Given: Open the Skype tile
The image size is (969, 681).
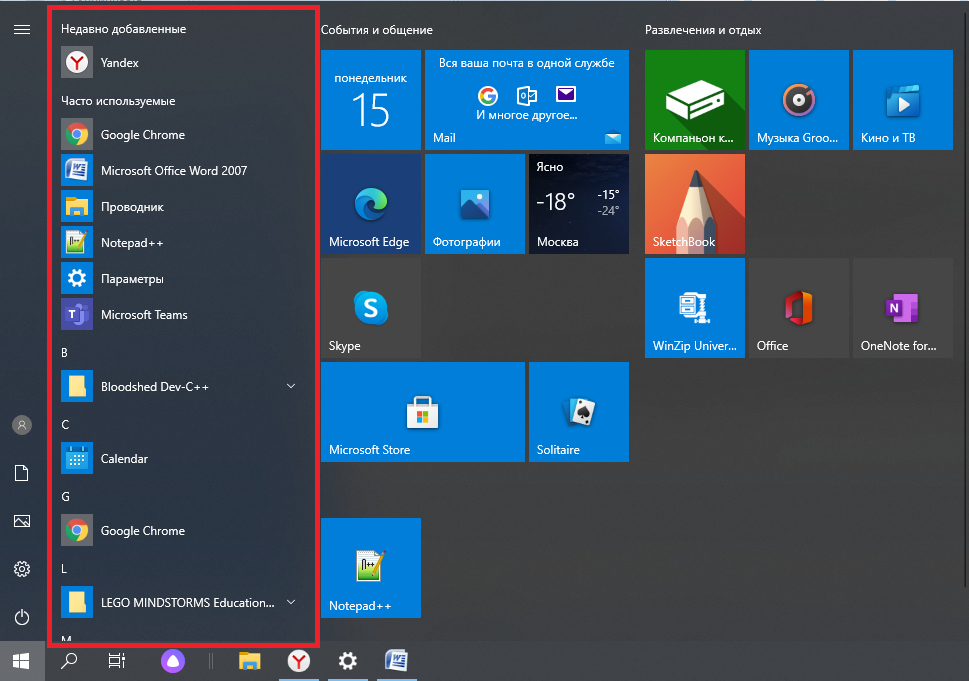Looking at the screenshot, I should click(371, 308).
